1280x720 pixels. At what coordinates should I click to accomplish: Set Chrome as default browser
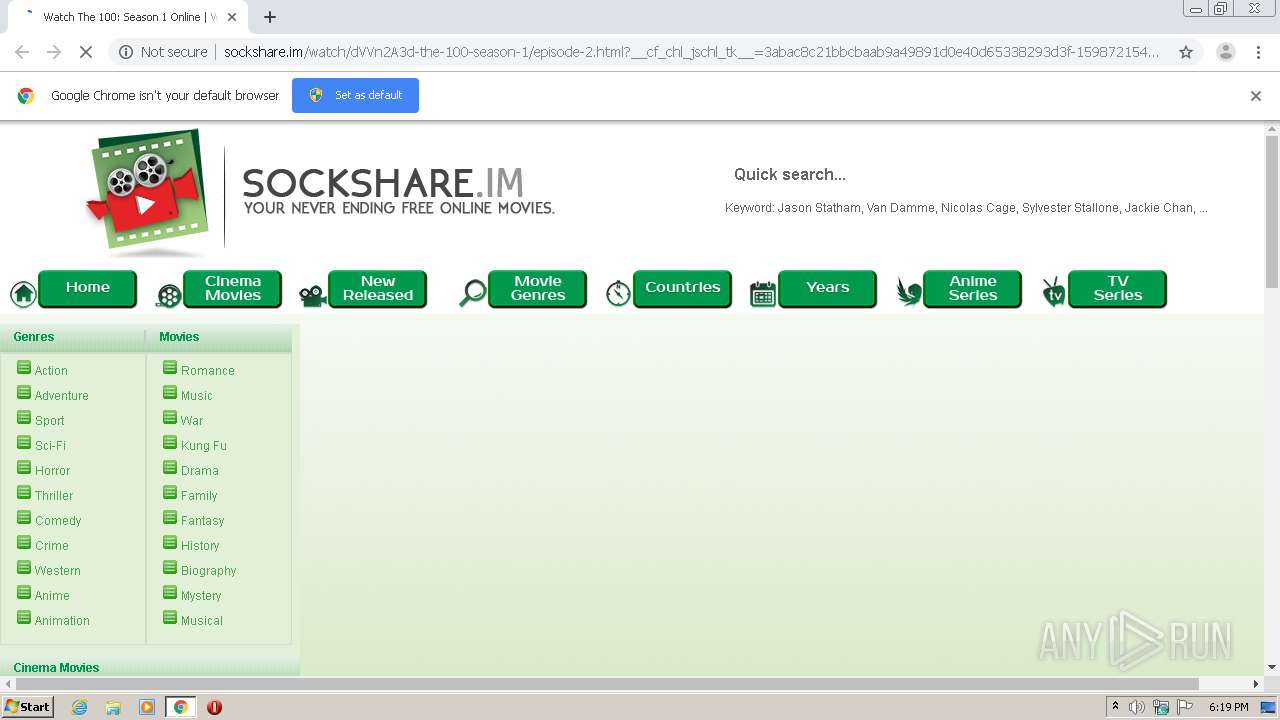[355, 95]
